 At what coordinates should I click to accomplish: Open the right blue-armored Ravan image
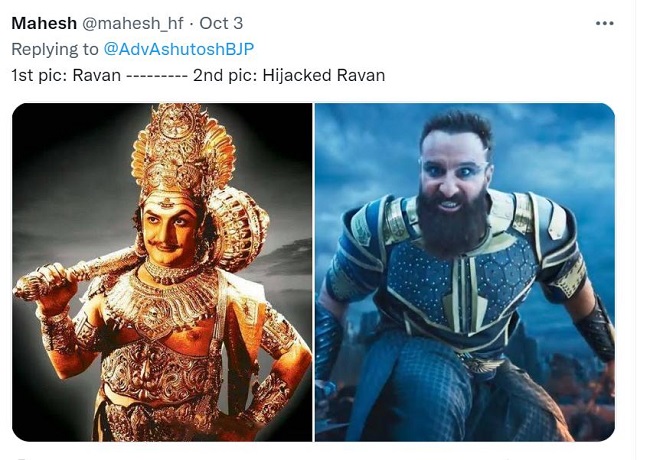[465, 272]
